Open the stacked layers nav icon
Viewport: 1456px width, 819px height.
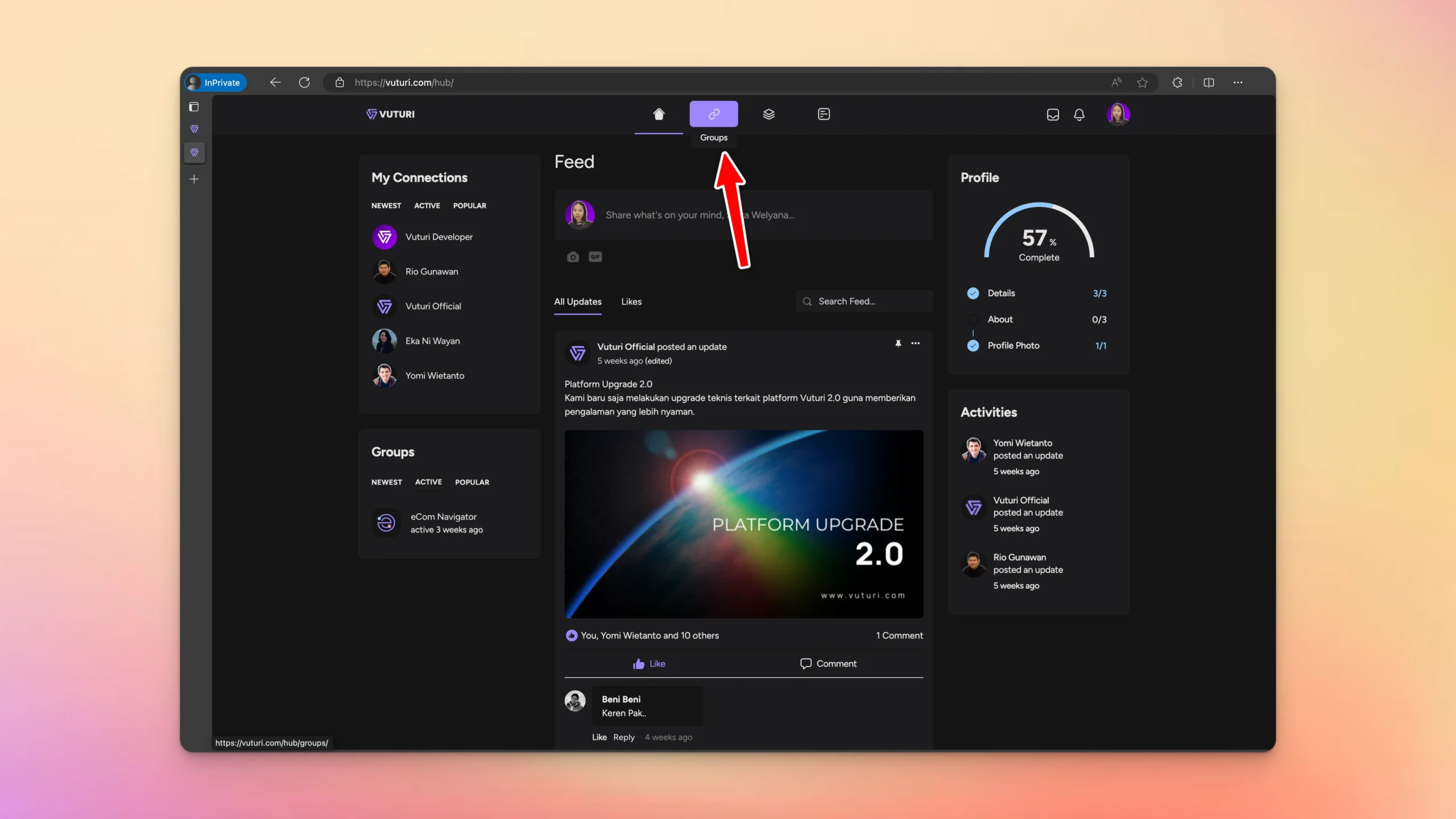pos(769,114)
